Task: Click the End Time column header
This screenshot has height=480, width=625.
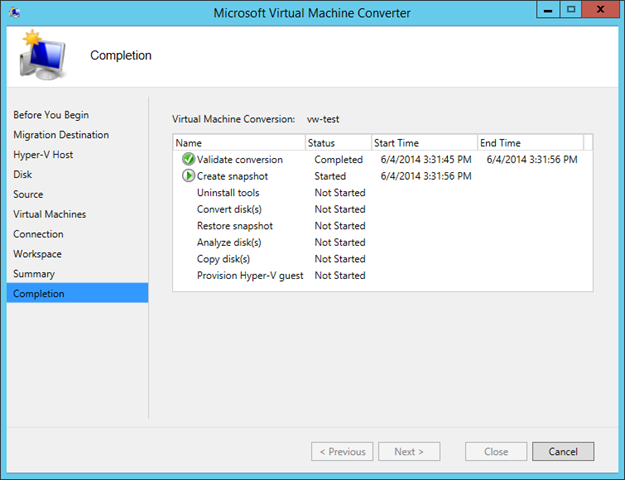Action: click(x=531, y=143)
